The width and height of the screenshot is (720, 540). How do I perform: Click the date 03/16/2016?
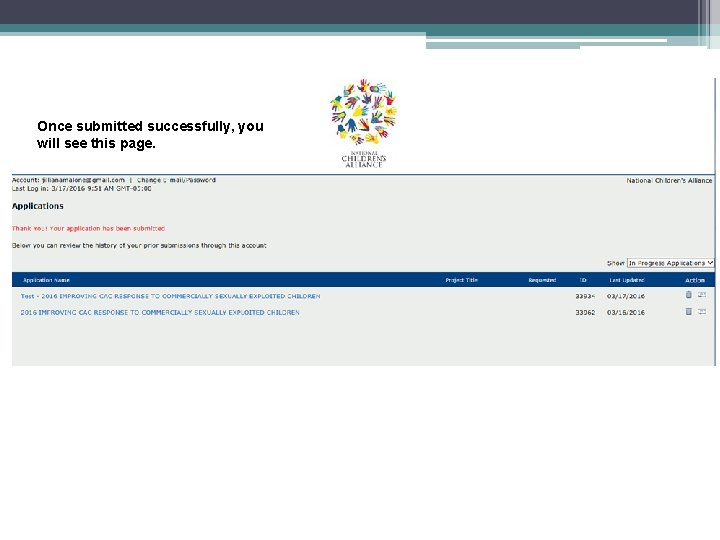click(x=626, y=312)
